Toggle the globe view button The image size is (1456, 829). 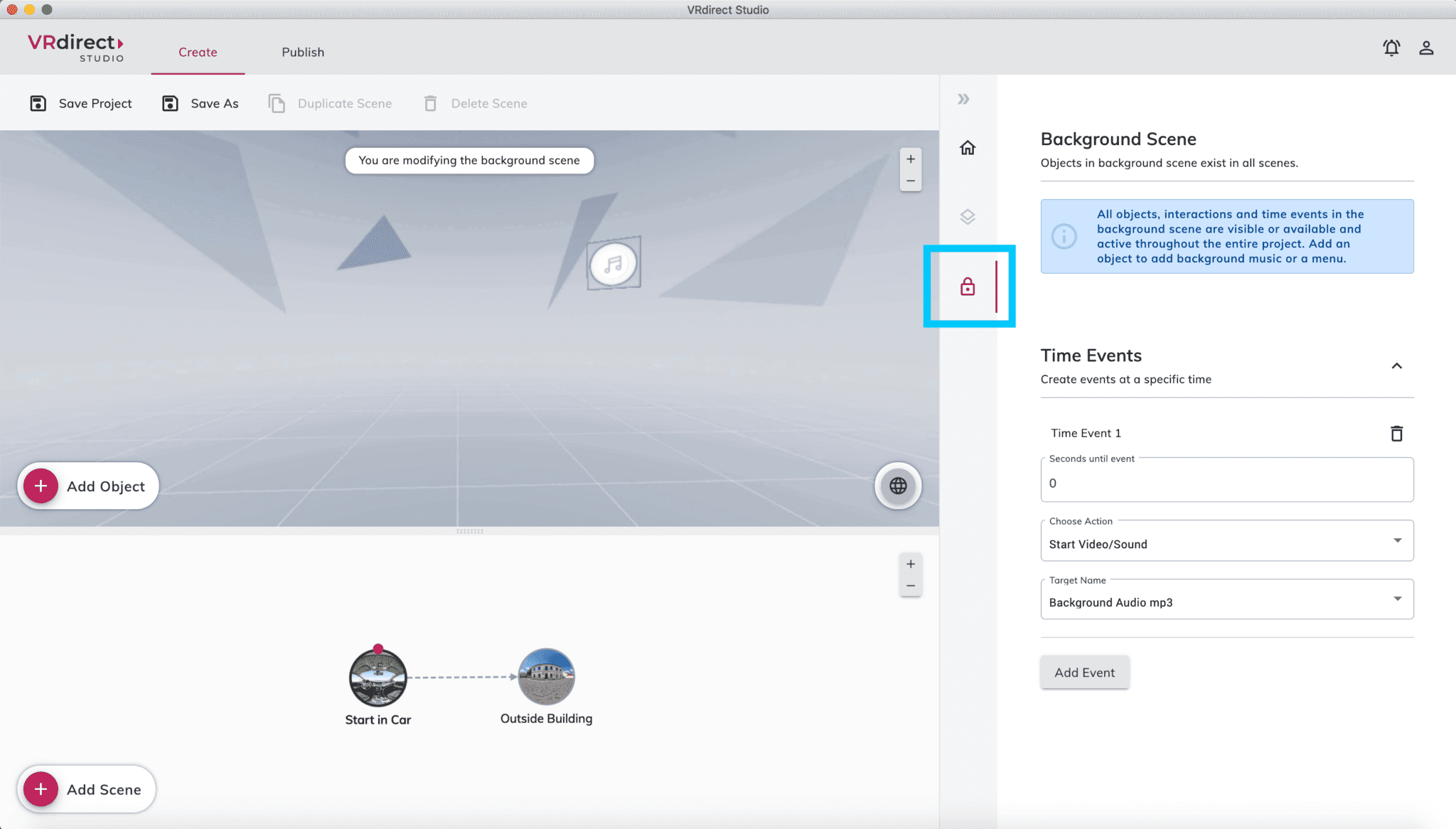coord(898,486)
